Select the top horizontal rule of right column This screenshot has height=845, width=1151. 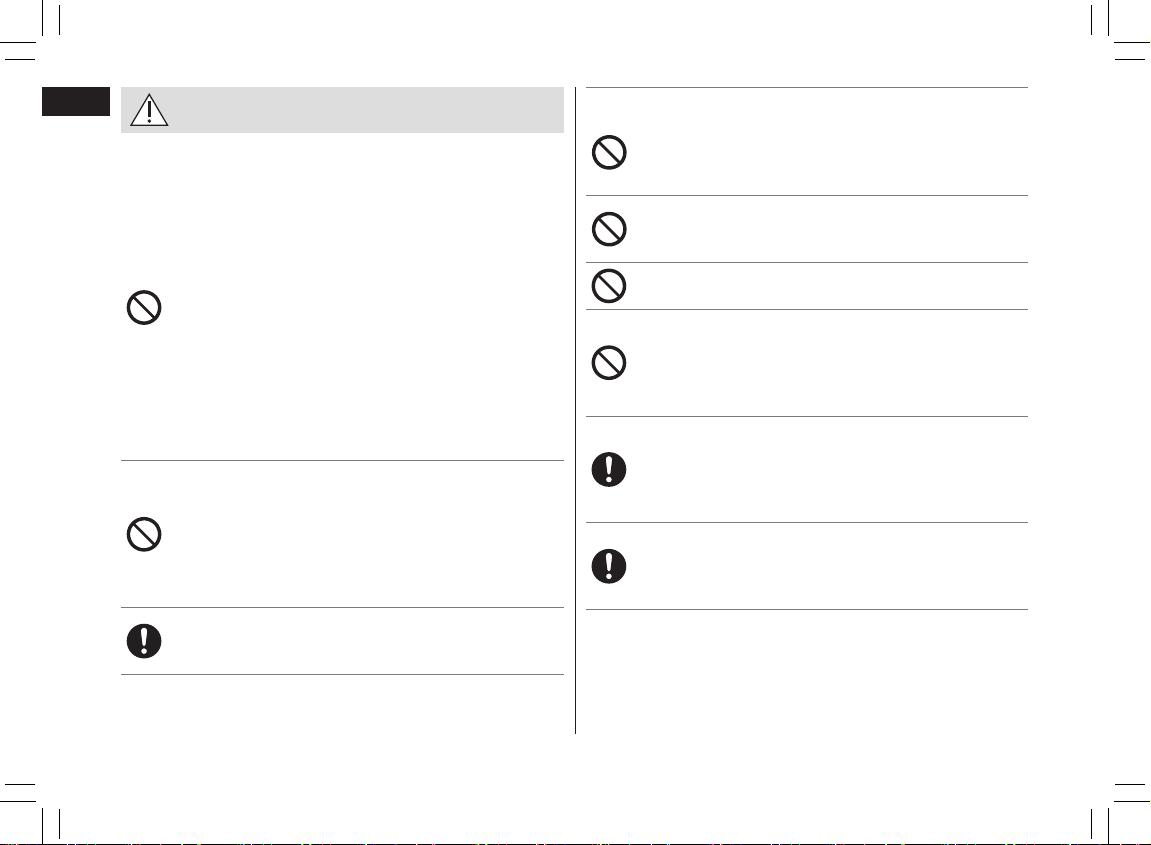tap(807, 87)
